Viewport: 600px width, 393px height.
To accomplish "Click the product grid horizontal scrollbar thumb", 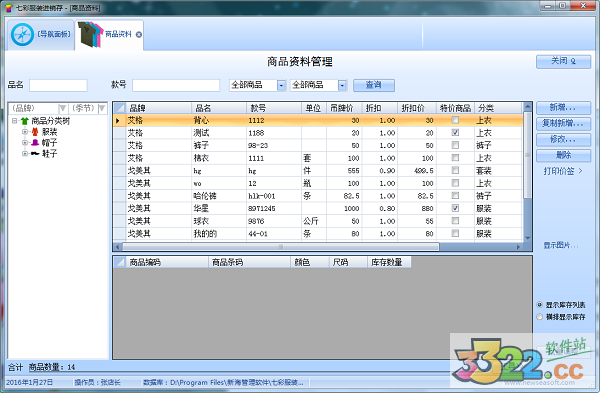I will (x=281, y=247).
